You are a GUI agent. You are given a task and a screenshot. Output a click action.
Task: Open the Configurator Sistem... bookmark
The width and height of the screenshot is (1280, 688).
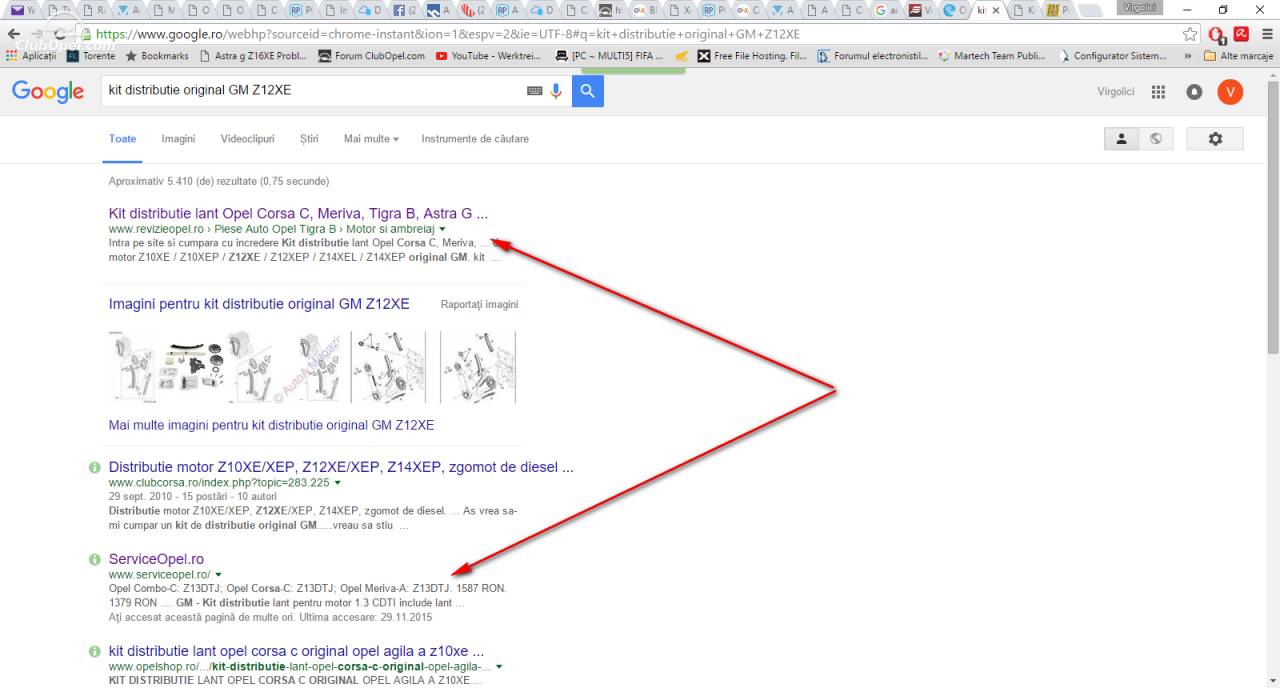[1111, 56]
